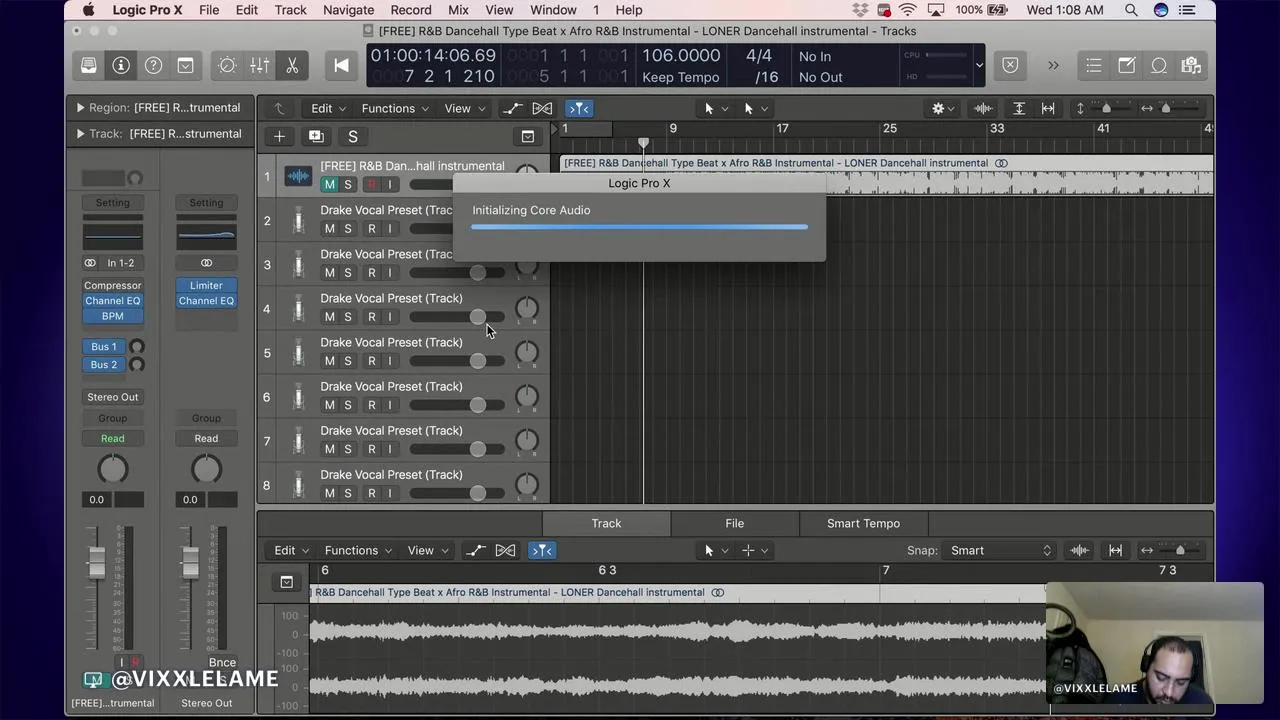This screenshot has height=720, width=1280.
Task: Toggle the audio editor Catch playhead button
Action: (x=541, y=550)
